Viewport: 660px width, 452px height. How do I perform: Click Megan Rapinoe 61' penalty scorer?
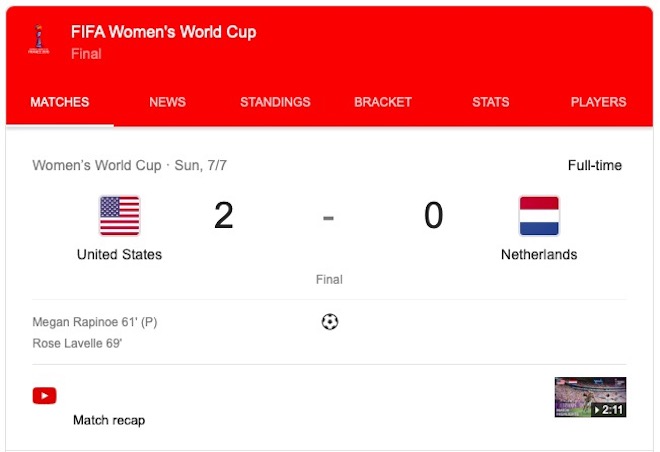point(95,322)
